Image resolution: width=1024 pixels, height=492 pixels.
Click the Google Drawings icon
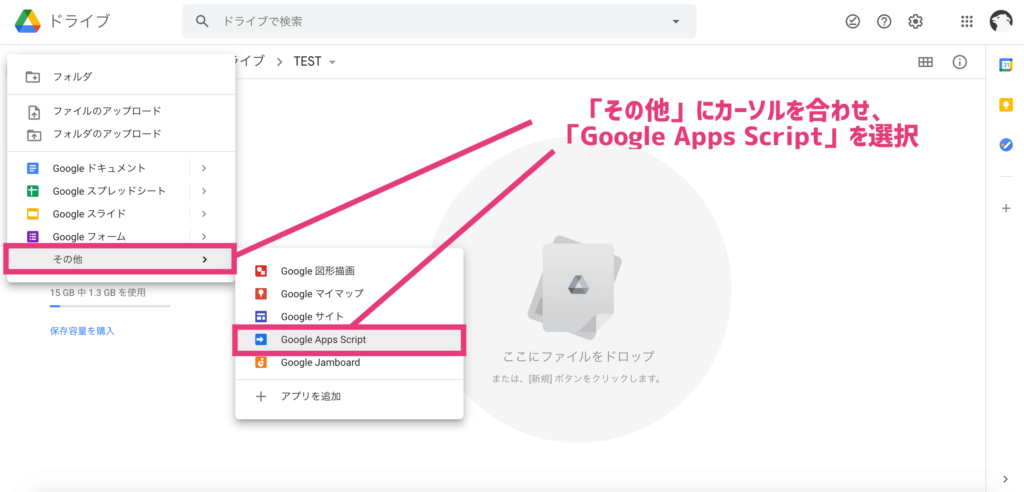261,271
